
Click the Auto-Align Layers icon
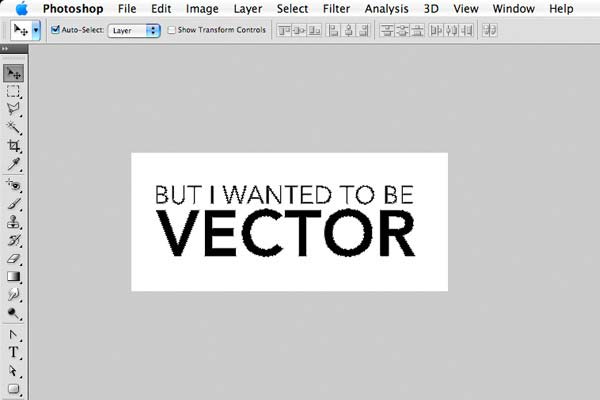tap(489, 30)
